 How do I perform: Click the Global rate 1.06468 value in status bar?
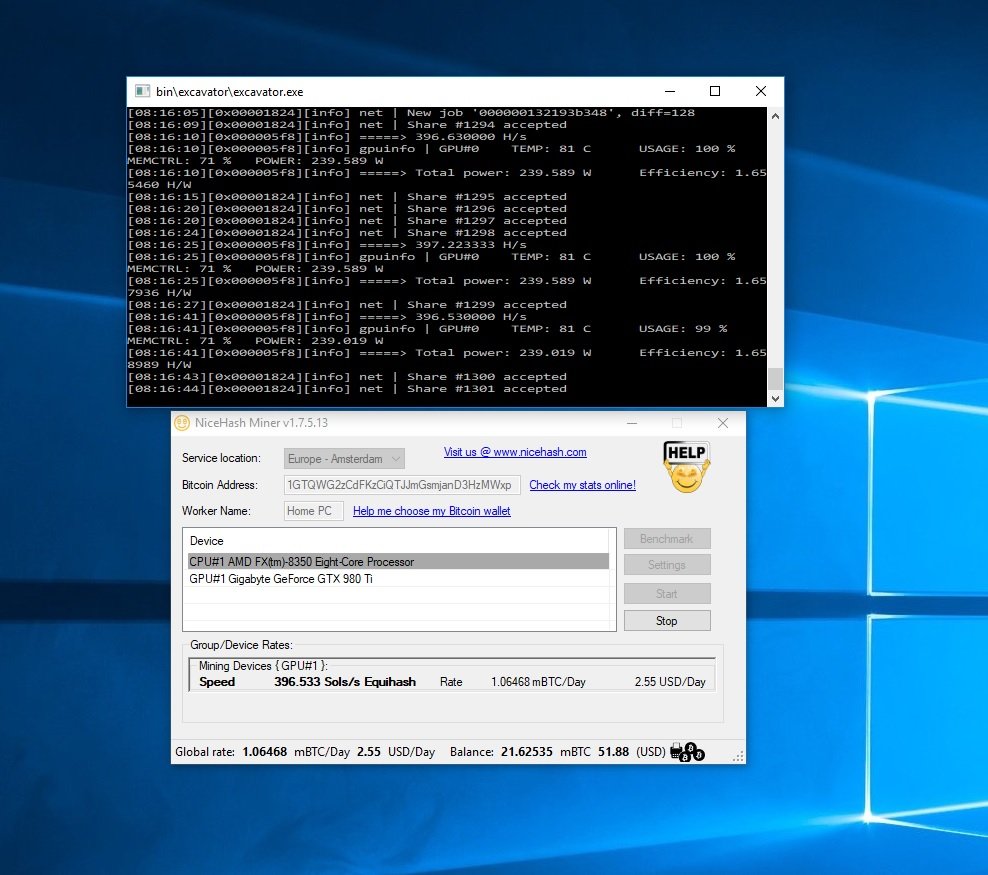(265, 752)
